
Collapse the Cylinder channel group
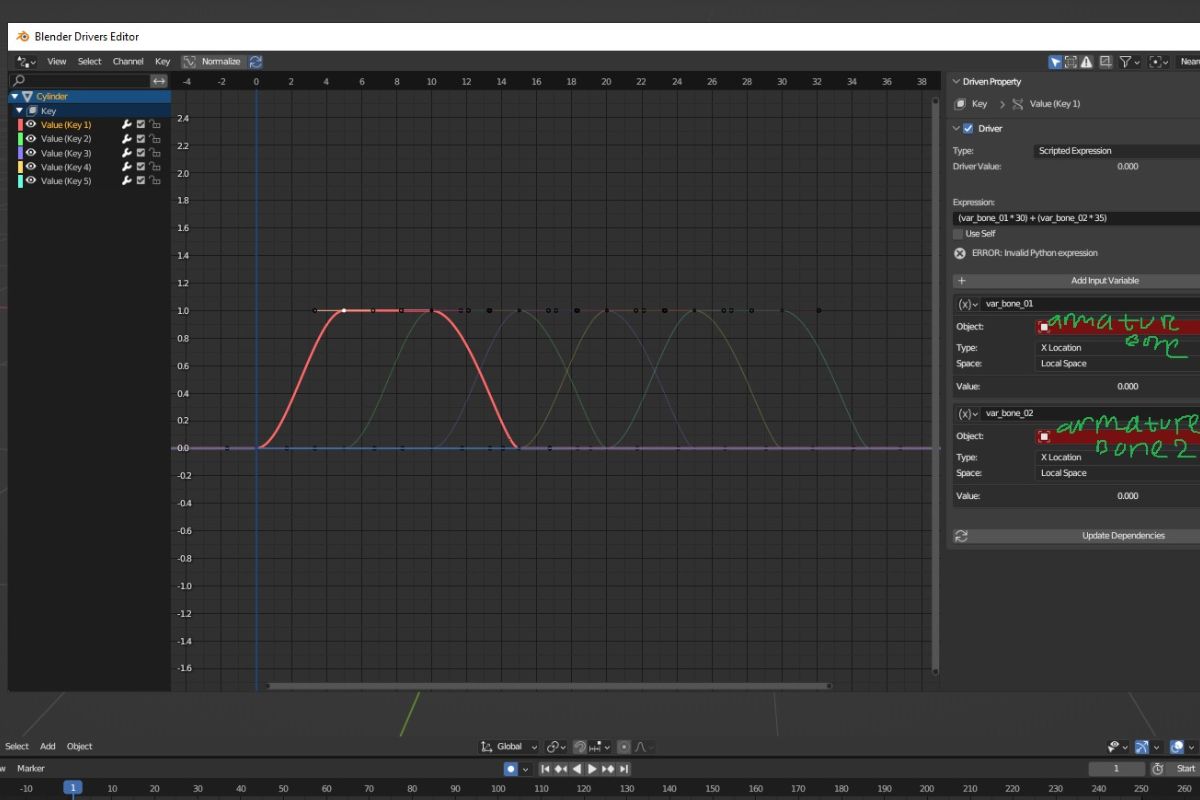14,97
